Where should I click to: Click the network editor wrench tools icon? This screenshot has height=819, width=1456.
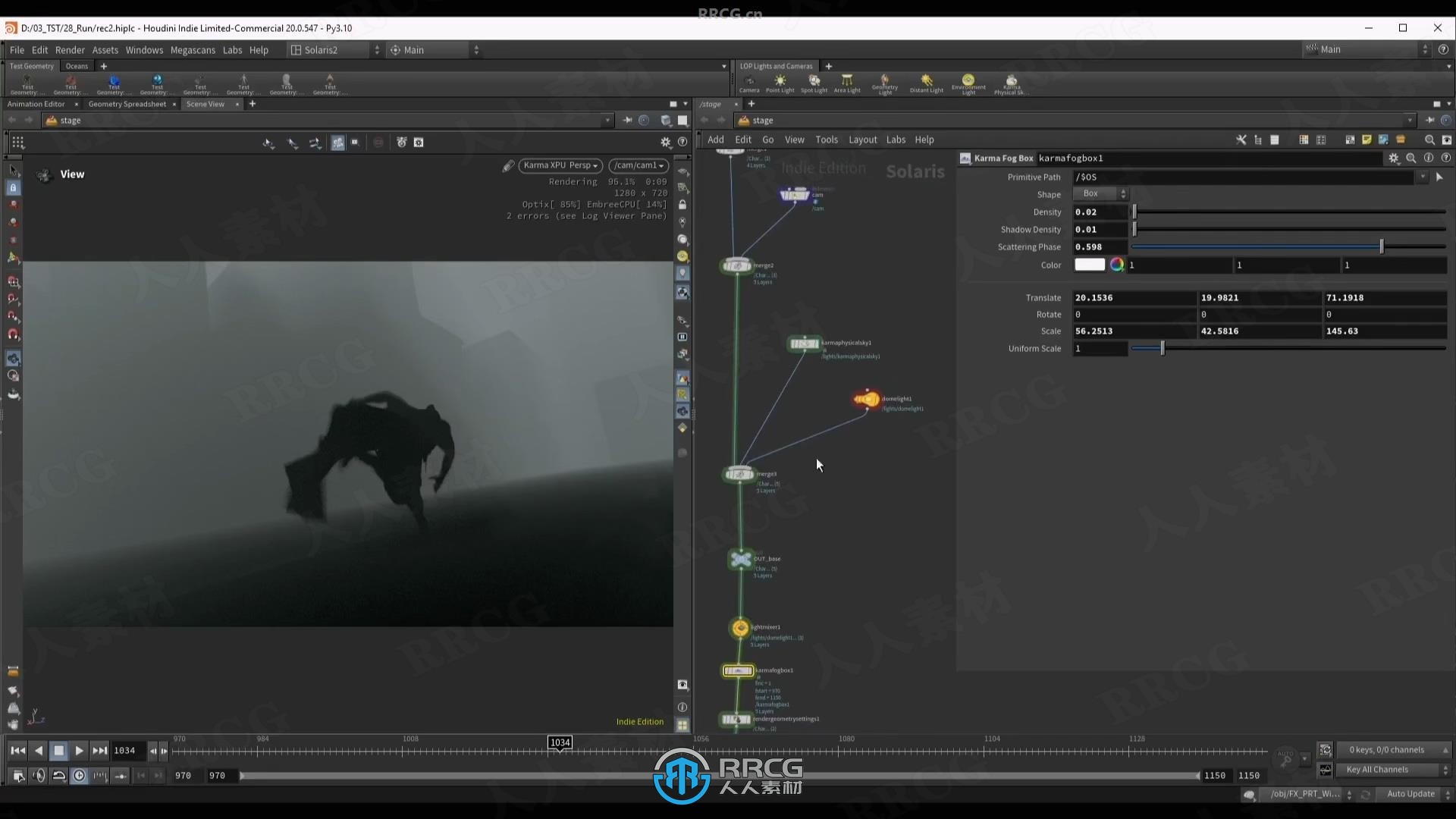click(1241, 140)
